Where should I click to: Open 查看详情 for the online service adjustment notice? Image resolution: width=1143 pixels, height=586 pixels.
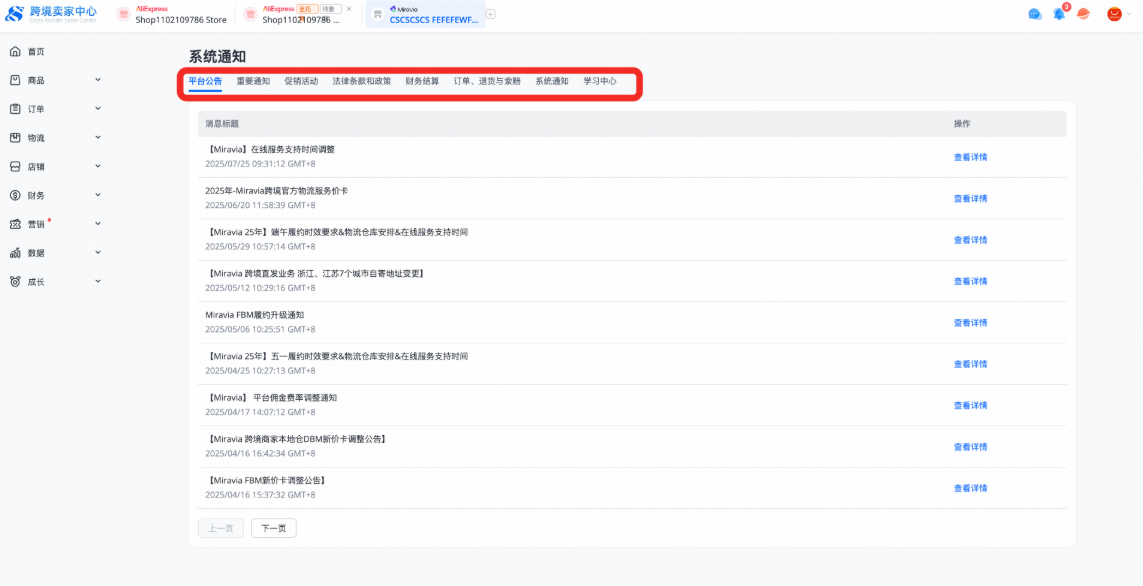tap(970, 156)
